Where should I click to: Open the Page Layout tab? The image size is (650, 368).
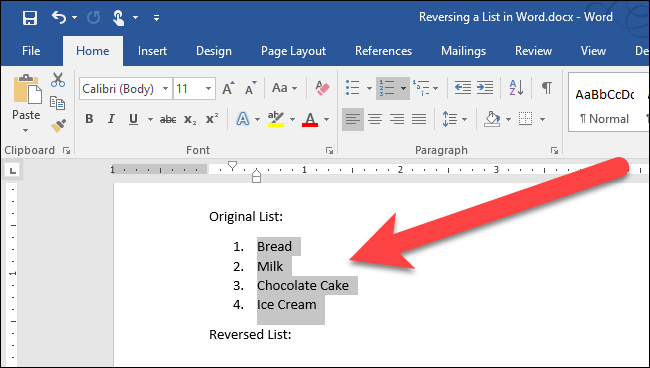tap(293, 51)
